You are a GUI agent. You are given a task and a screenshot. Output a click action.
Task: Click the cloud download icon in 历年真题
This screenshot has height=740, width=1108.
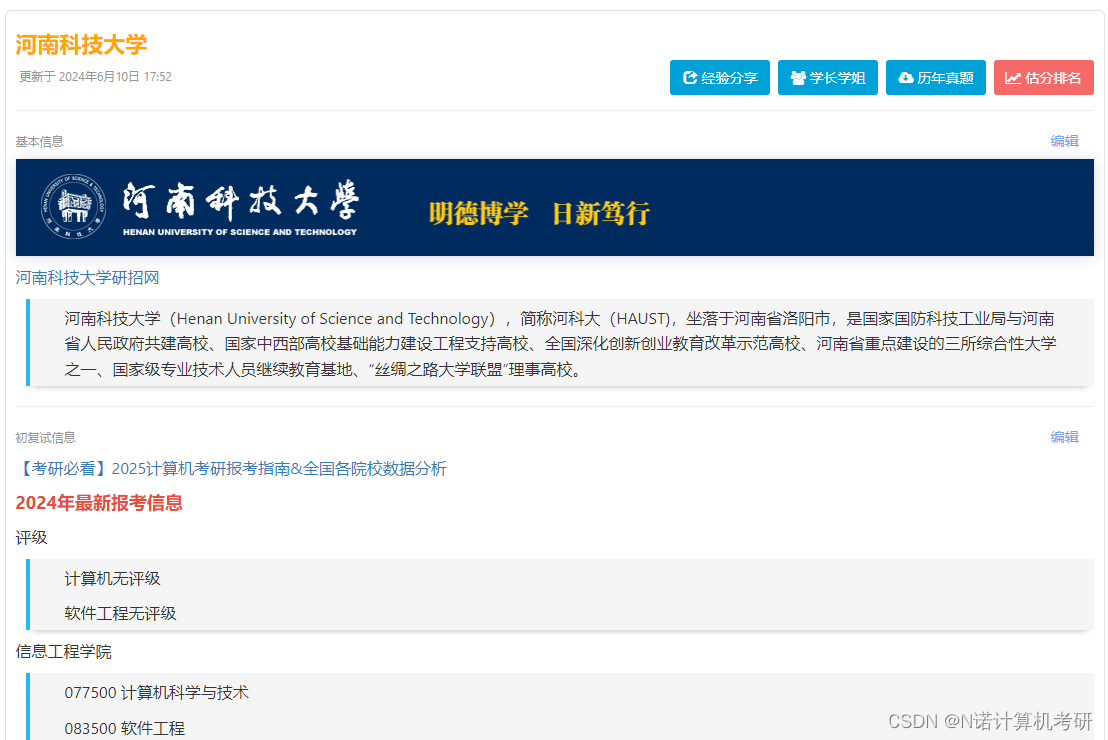tap(906, 78)
